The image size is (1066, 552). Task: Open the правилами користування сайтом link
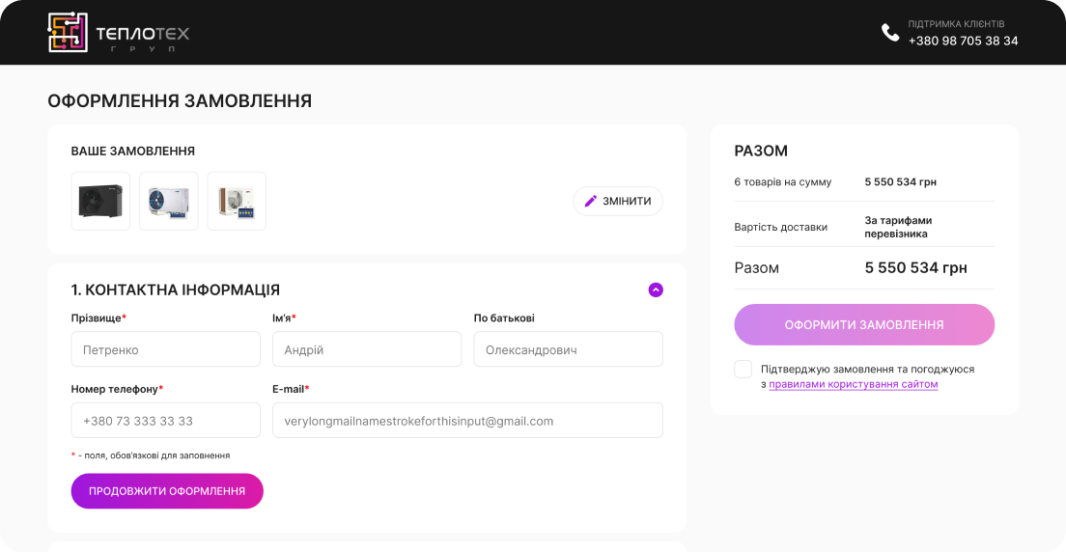[853, 384]
